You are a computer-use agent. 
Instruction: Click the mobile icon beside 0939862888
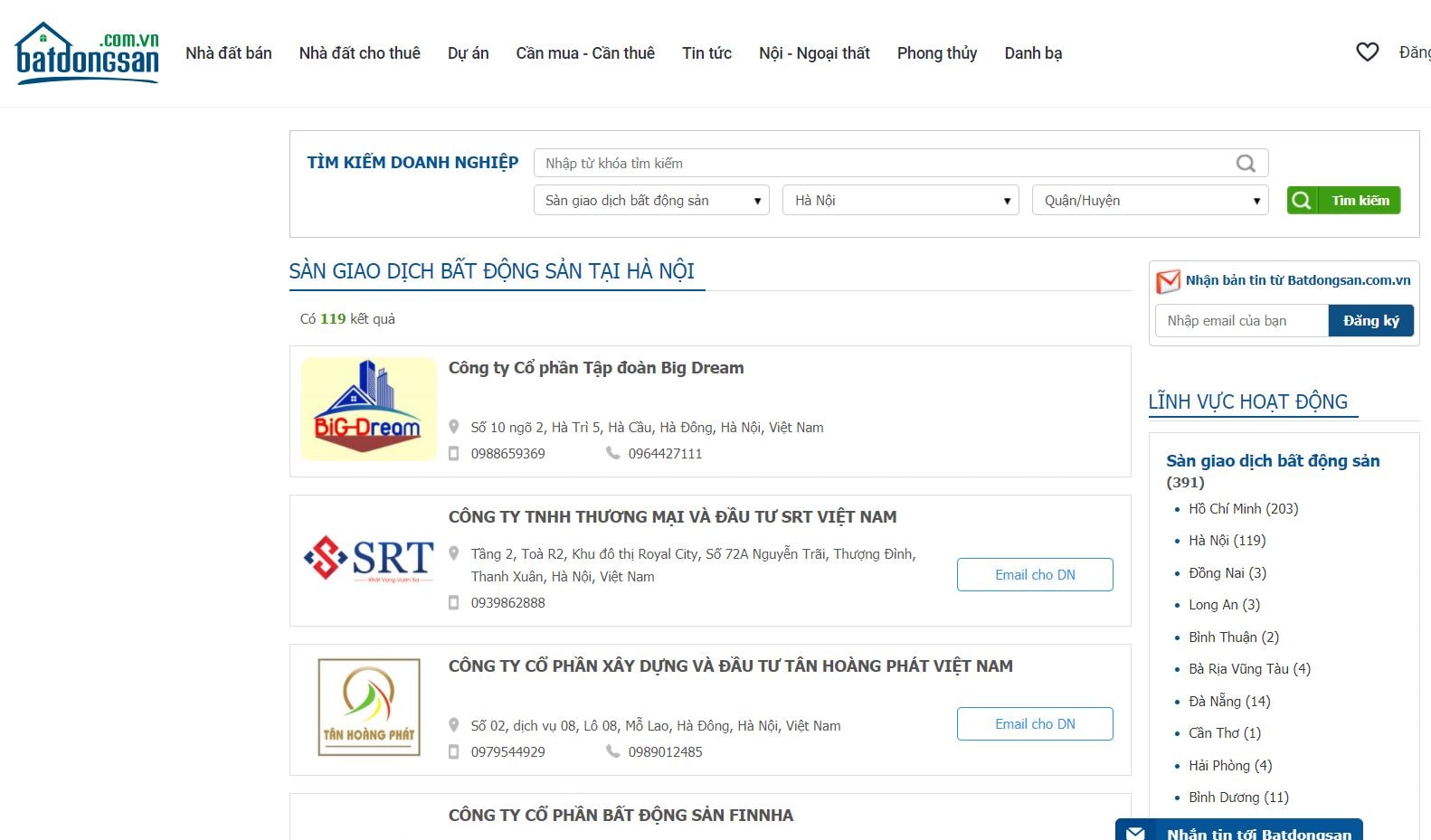[x=454, y=602]
